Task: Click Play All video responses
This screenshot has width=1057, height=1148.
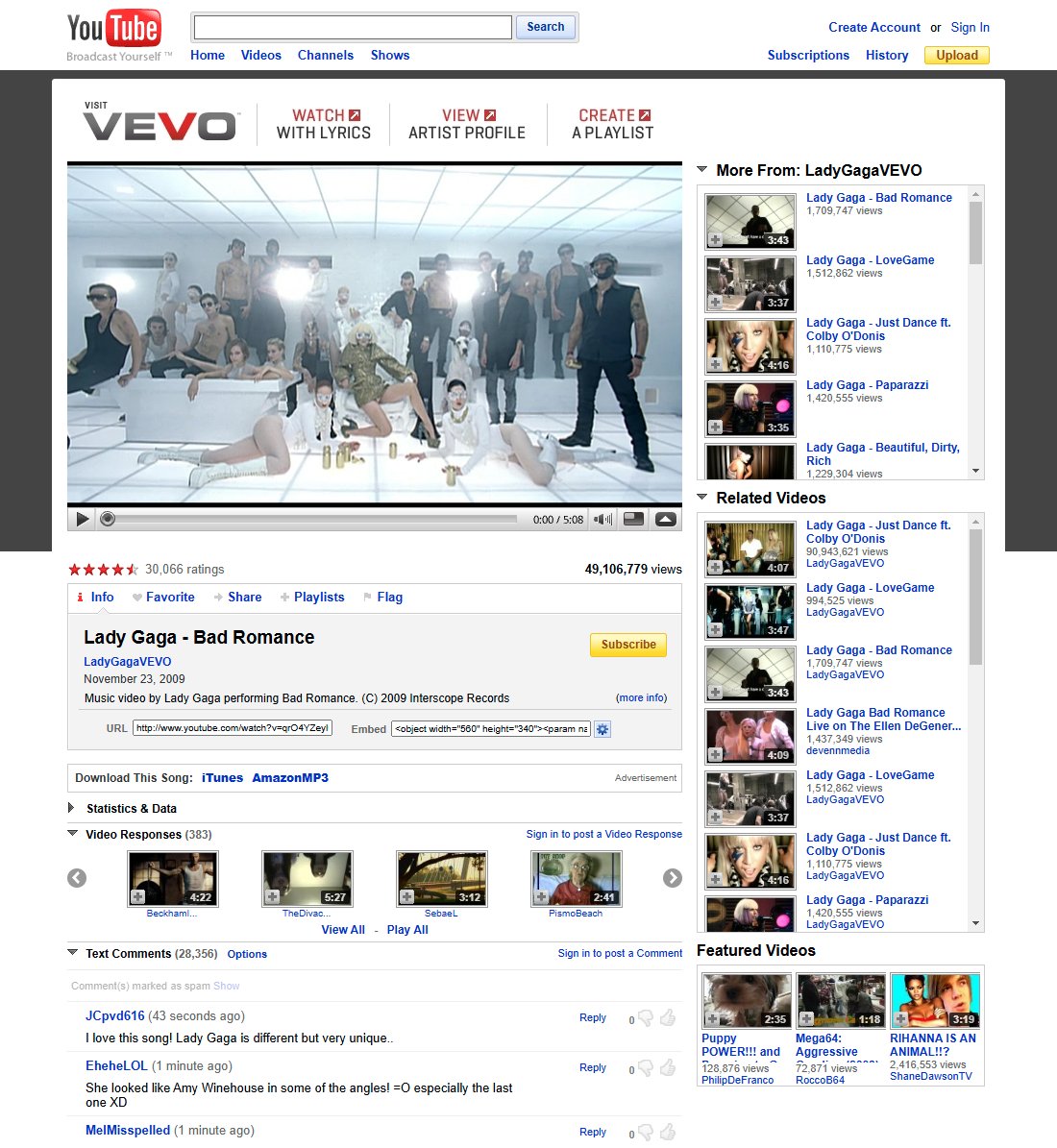Action: click(407, 930)
